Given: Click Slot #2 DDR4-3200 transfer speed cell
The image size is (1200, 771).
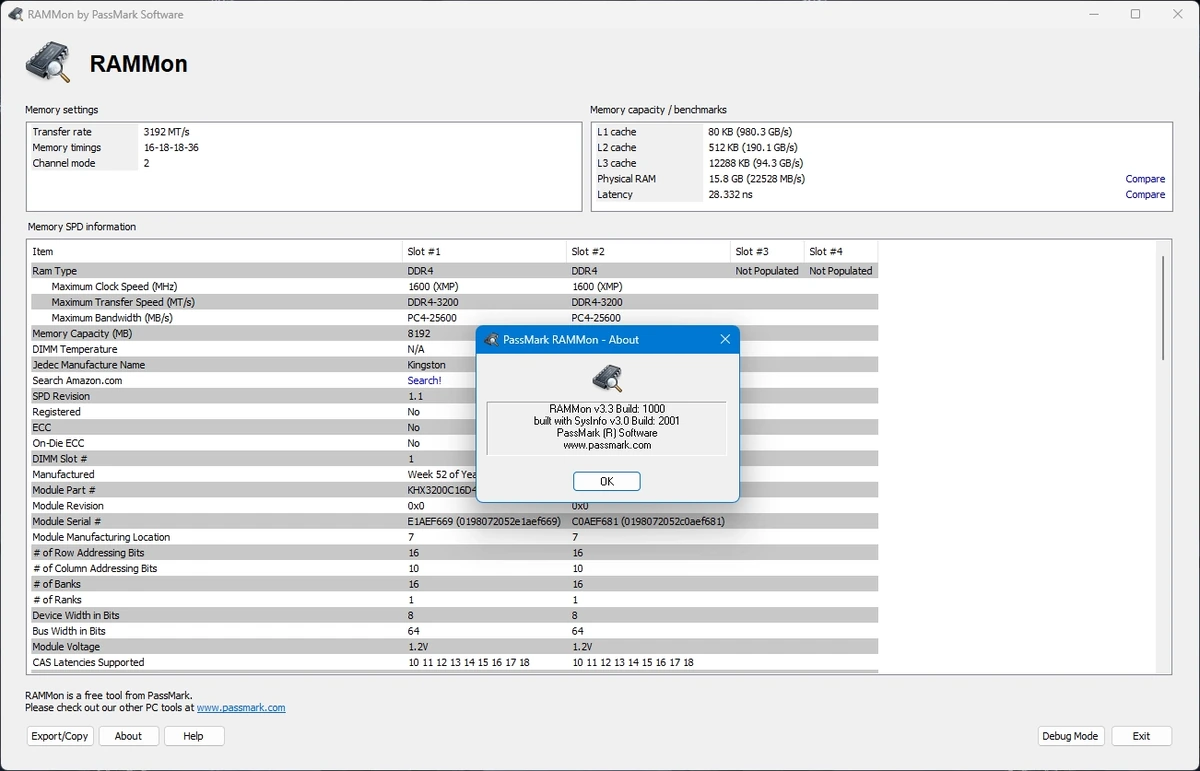Looking at the screenshot, I should 597,302.
